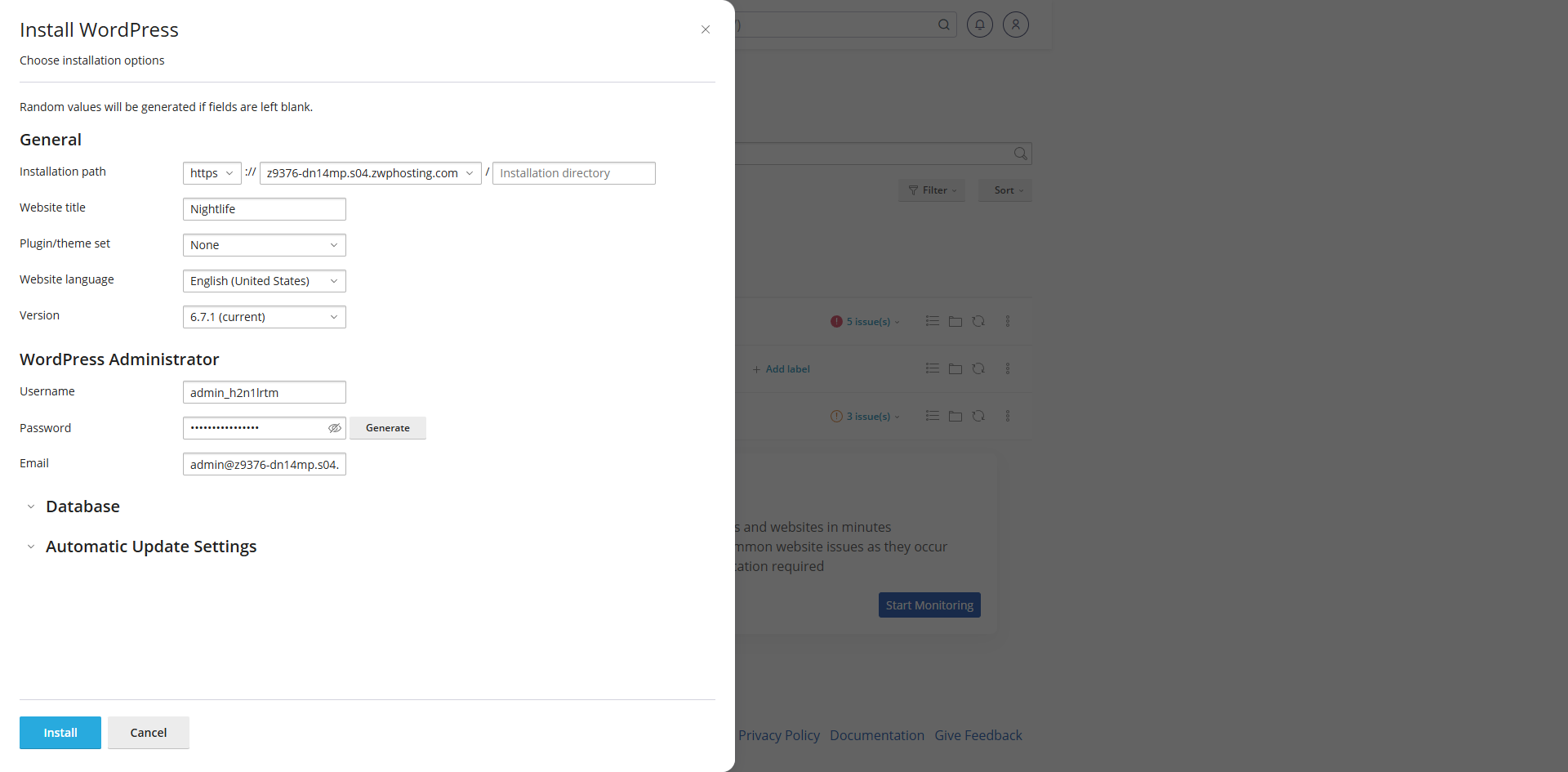Screen dimensions: 1568x772
Task: Click the top search magnifier icon
Action: coord(943,25)
